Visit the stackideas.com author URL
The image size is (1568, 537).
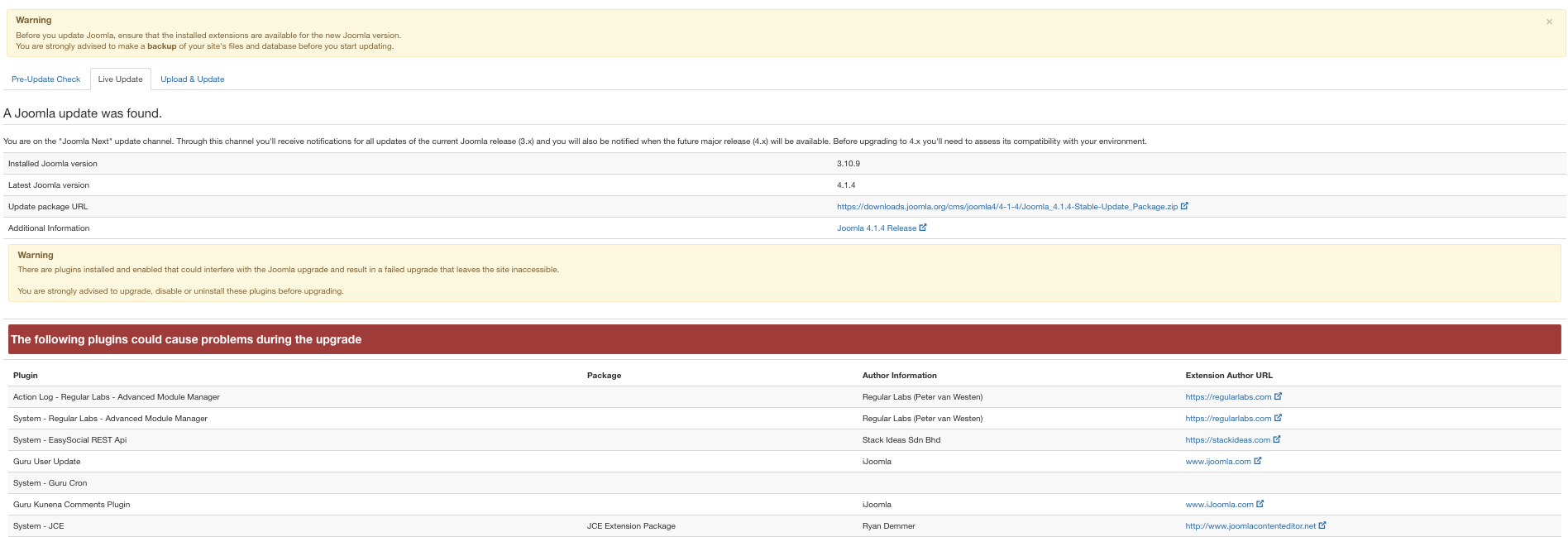(x=1227, y=440)
